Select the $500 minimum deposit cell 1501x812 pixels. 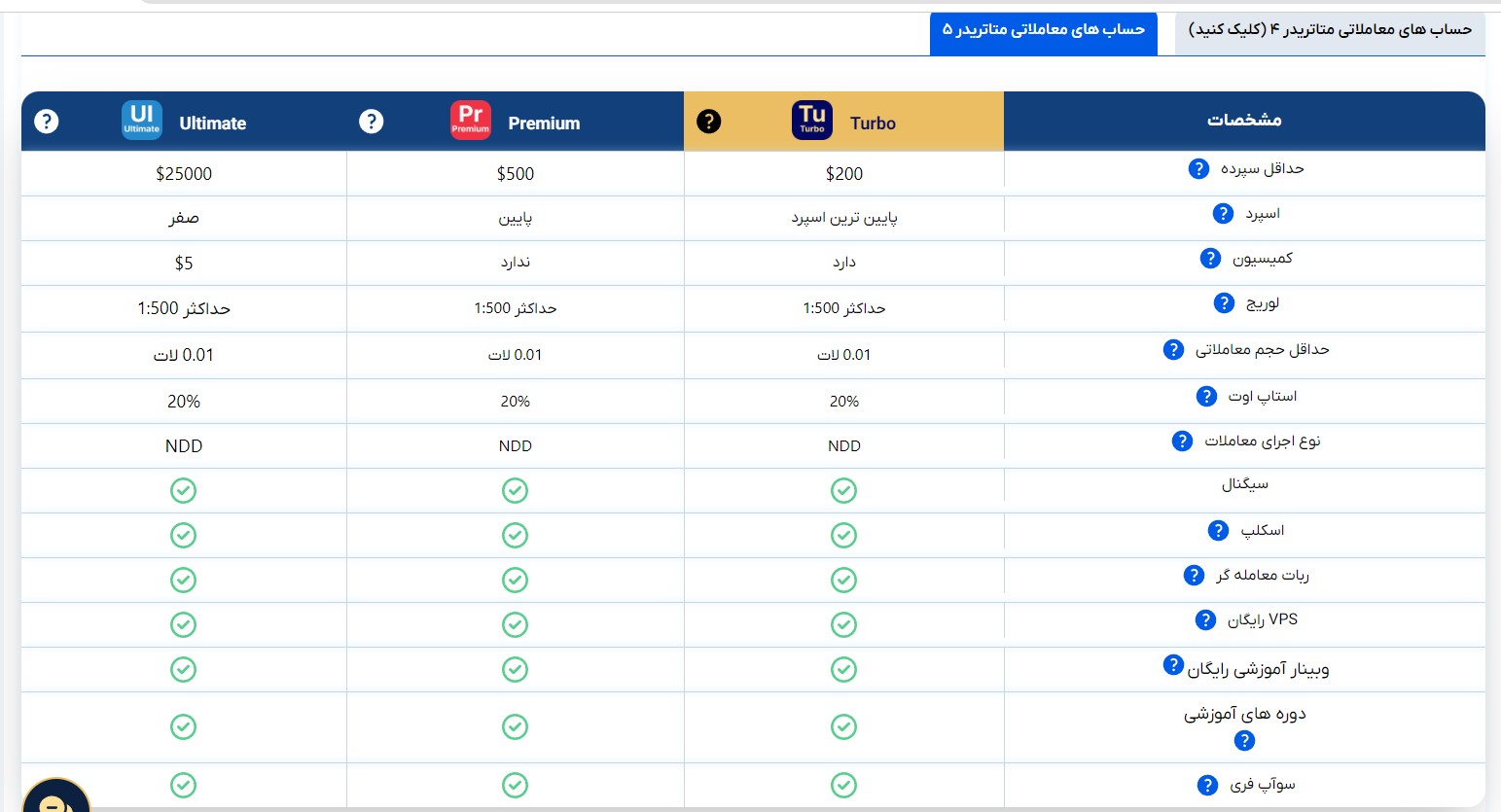pos(516,174)
